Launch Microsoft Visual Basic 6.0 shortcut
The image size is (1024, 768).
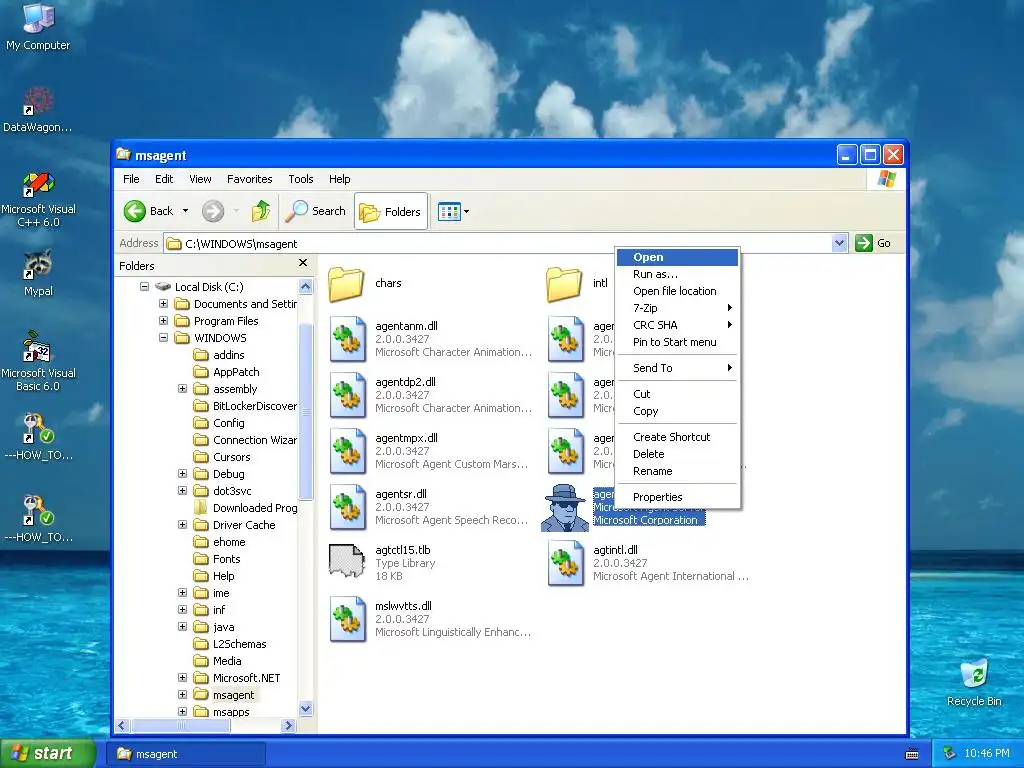(38, 362)
